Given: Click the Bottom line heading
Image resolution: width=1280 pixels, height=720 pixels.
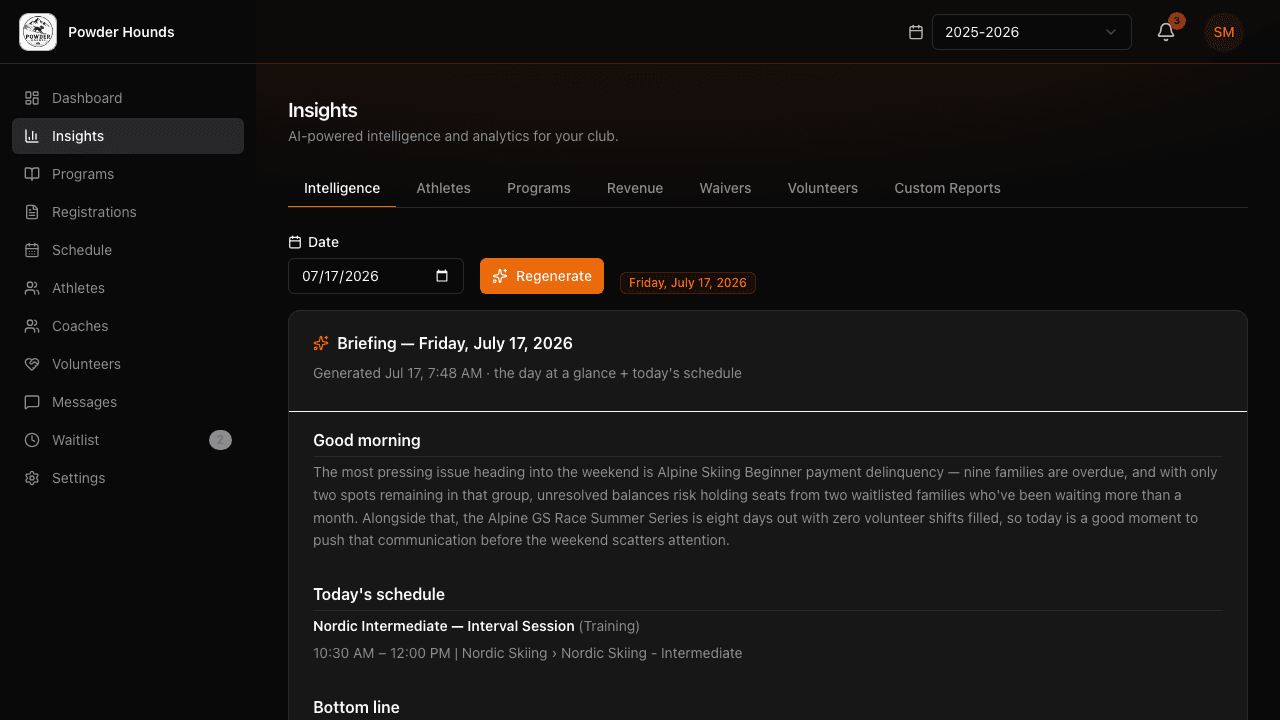Looking at the screenshot, I should pyautogui.click(x=356, y=707).
